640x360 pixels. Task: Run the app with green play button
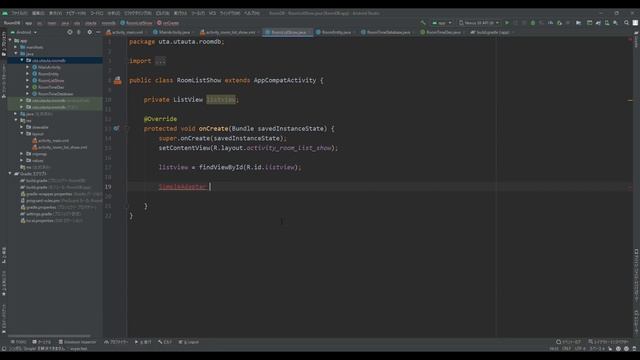[x=507, y=23]
